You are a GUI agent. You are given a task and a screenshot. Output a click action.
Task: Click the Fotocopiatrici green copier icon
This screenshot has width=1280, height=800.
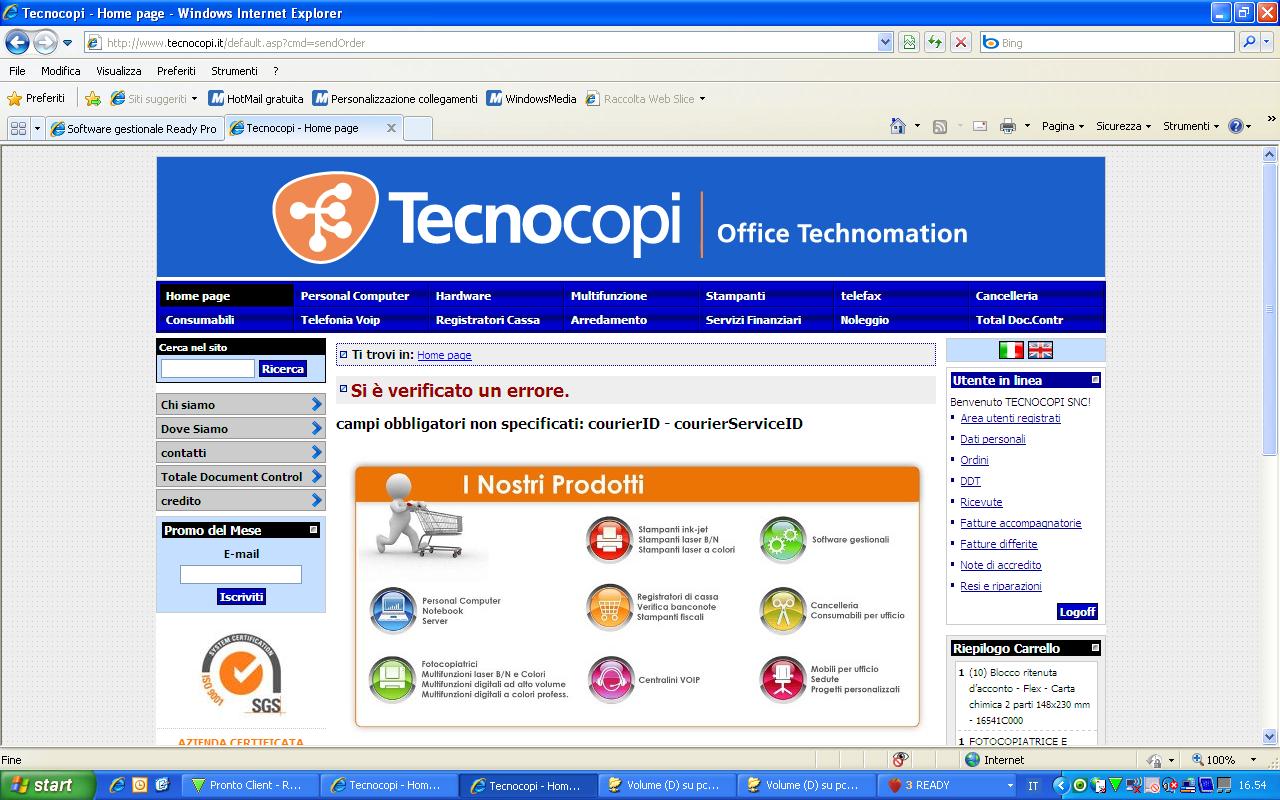[392, 680]
